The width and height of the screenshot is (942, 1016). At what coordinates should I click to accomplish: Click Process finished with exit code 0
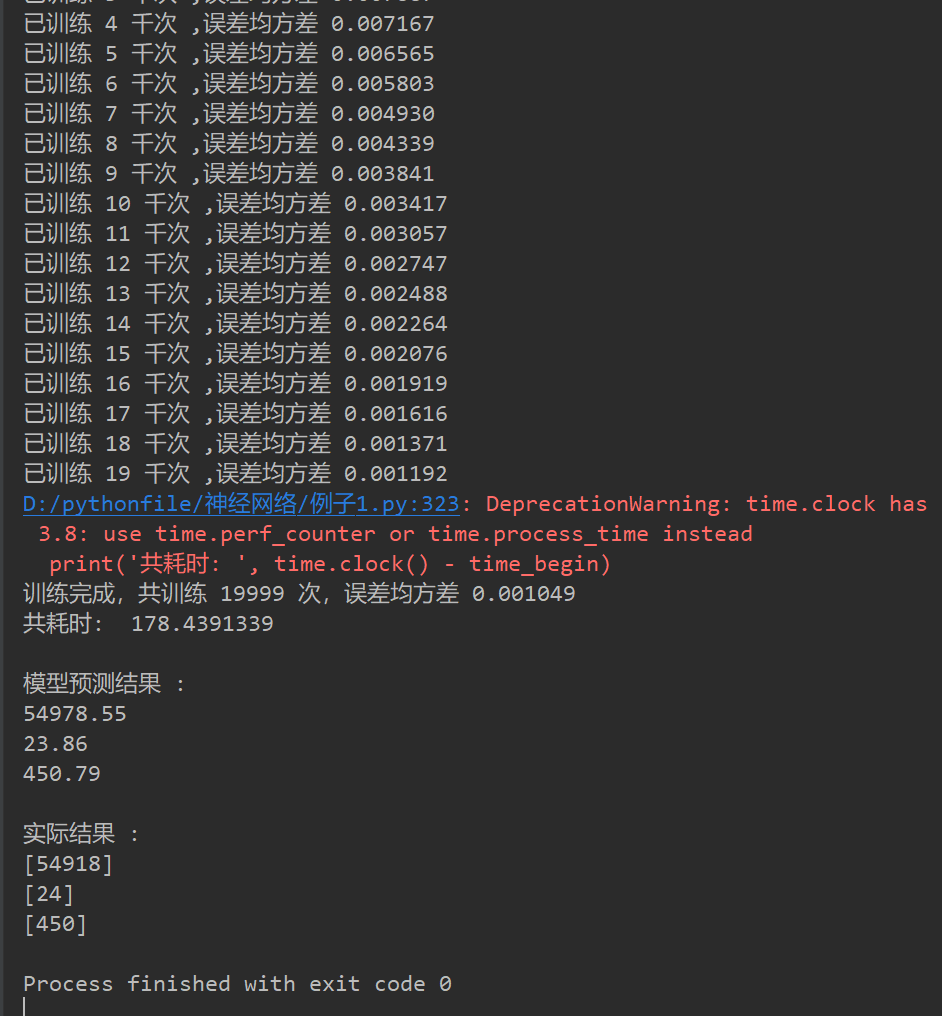tap(237, 984)
